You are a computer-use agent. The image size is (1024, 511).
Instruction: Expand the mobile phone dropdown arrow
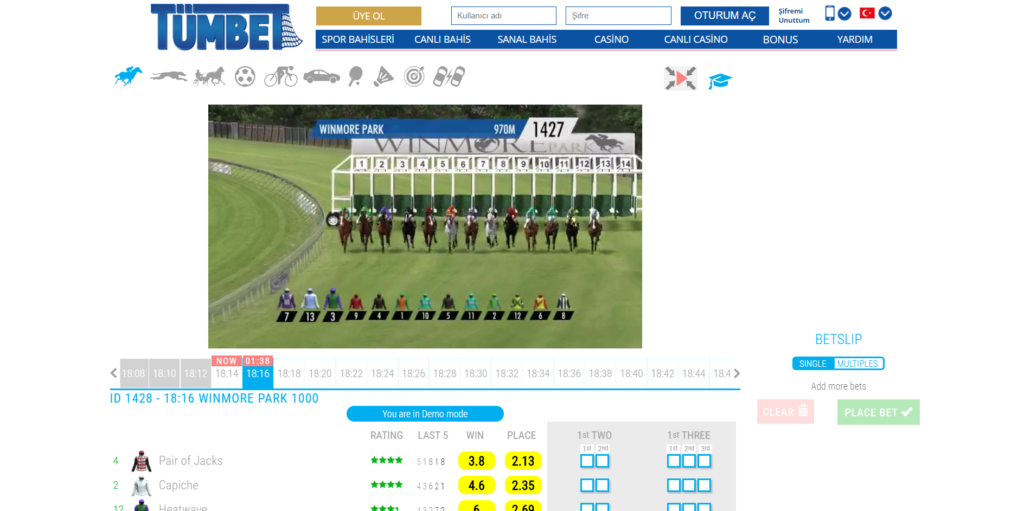[845, 14]
